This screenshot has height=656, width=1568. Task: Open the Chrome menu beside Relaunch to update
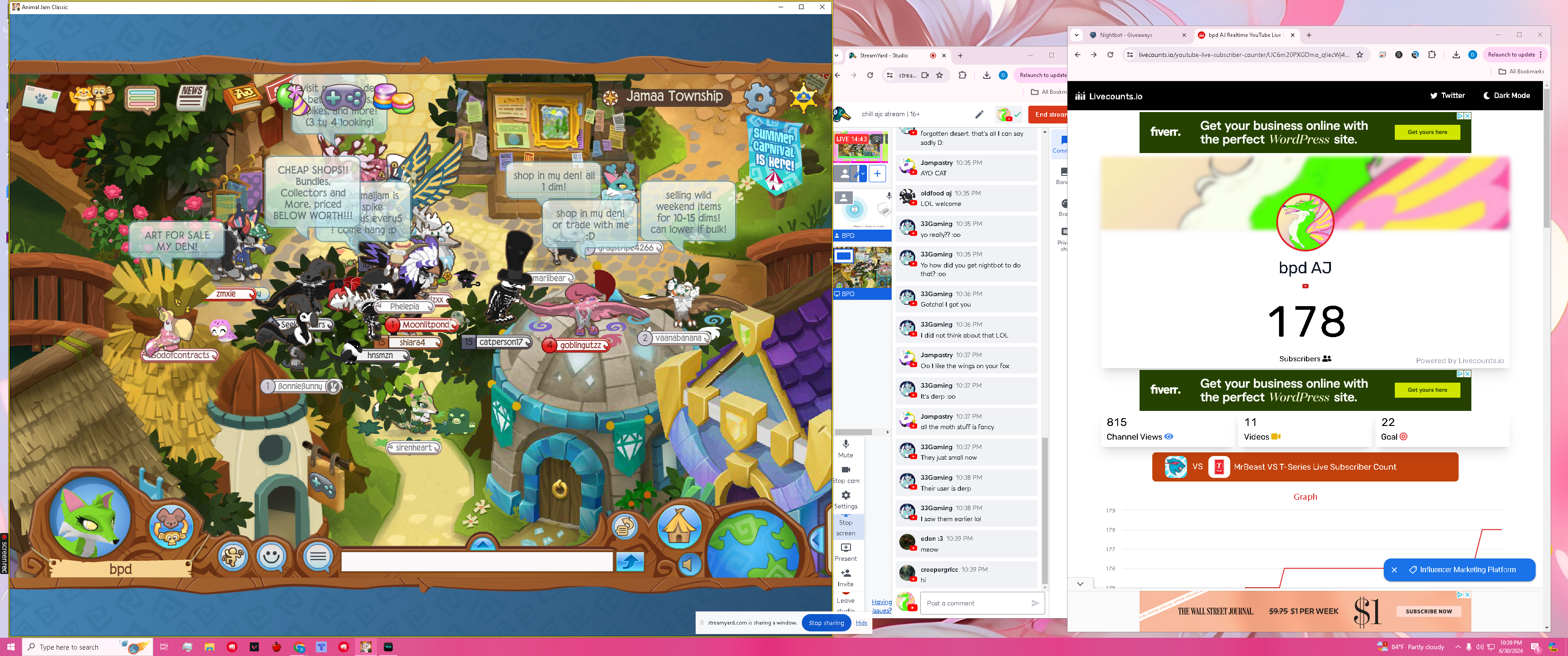[1541, 55]
